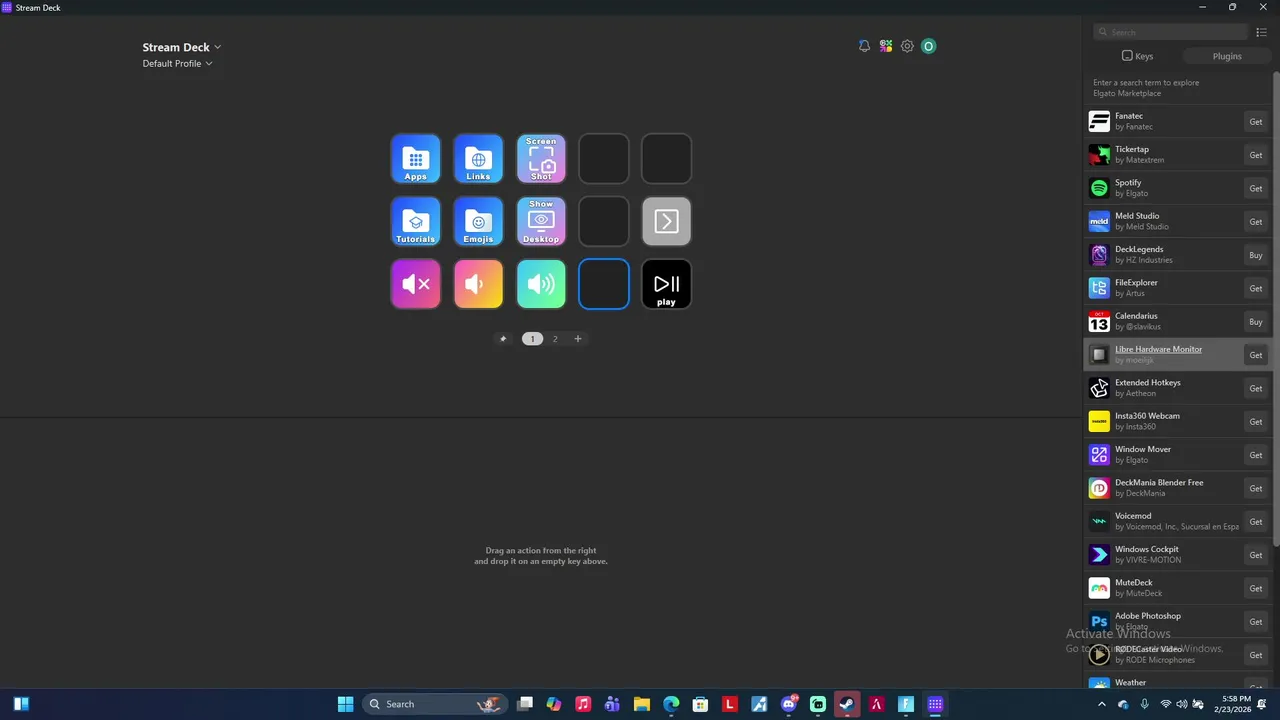Open the notifications bell

click(x=864, y=46)
